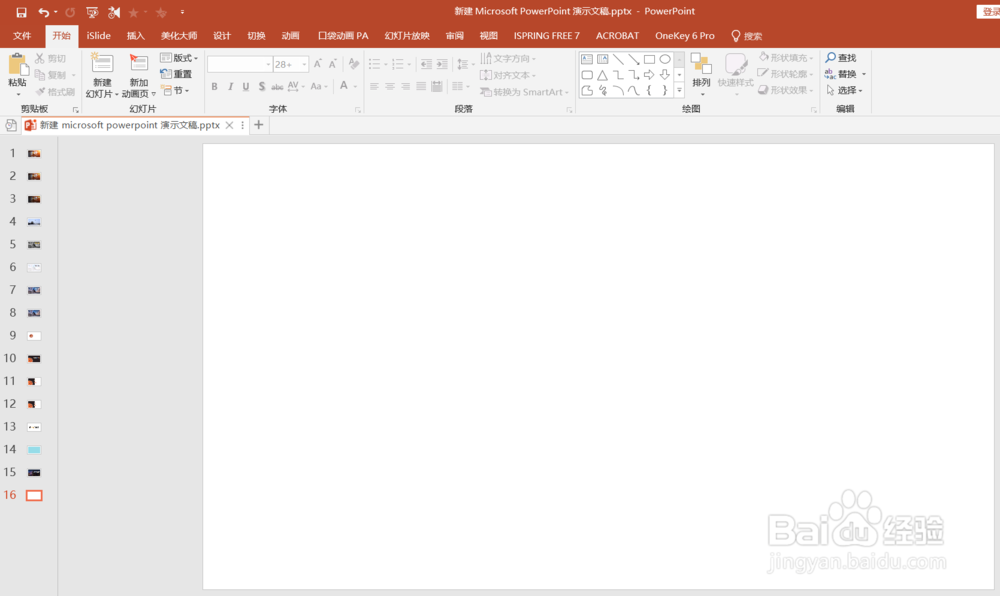Open Shape Effects (形状效果) menu
The image size is (1000, 596).
click(x=786, y=91)
